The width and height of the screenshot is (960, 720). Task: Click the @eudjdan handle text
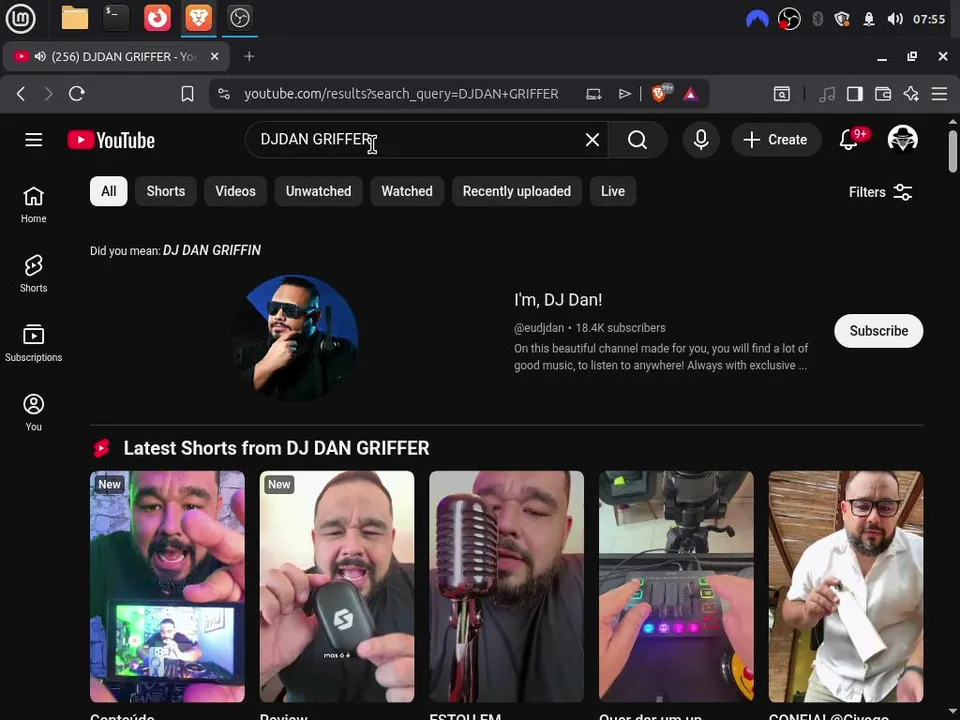point(539,328)
